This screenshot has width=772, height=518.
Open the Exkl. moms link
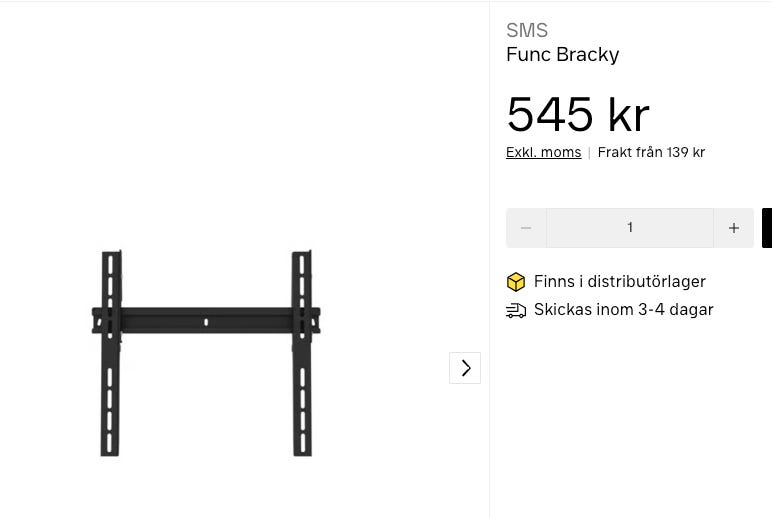click(x=543, y=153)
